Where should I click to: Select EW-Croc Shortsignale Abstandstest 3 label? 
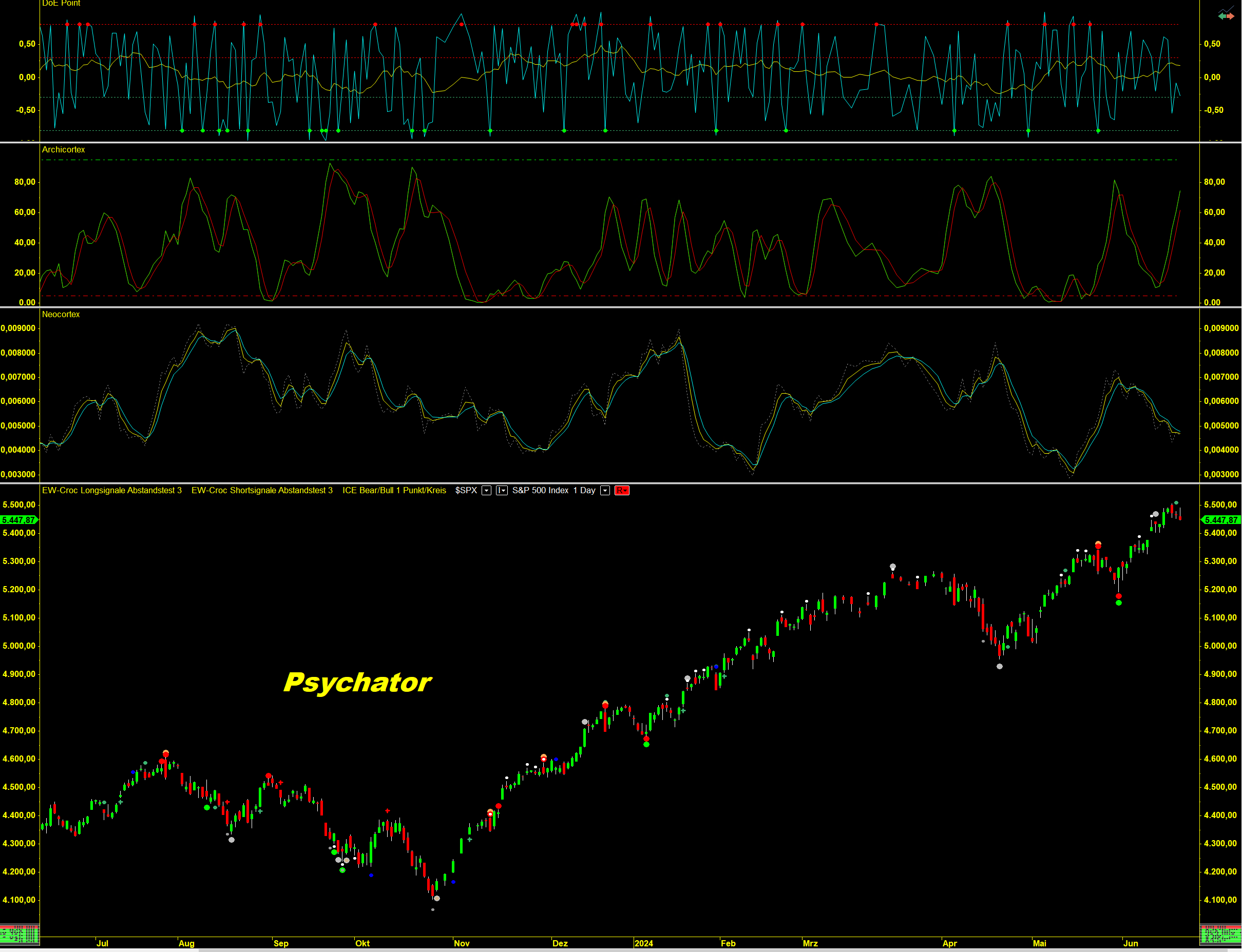pos(262,490)
